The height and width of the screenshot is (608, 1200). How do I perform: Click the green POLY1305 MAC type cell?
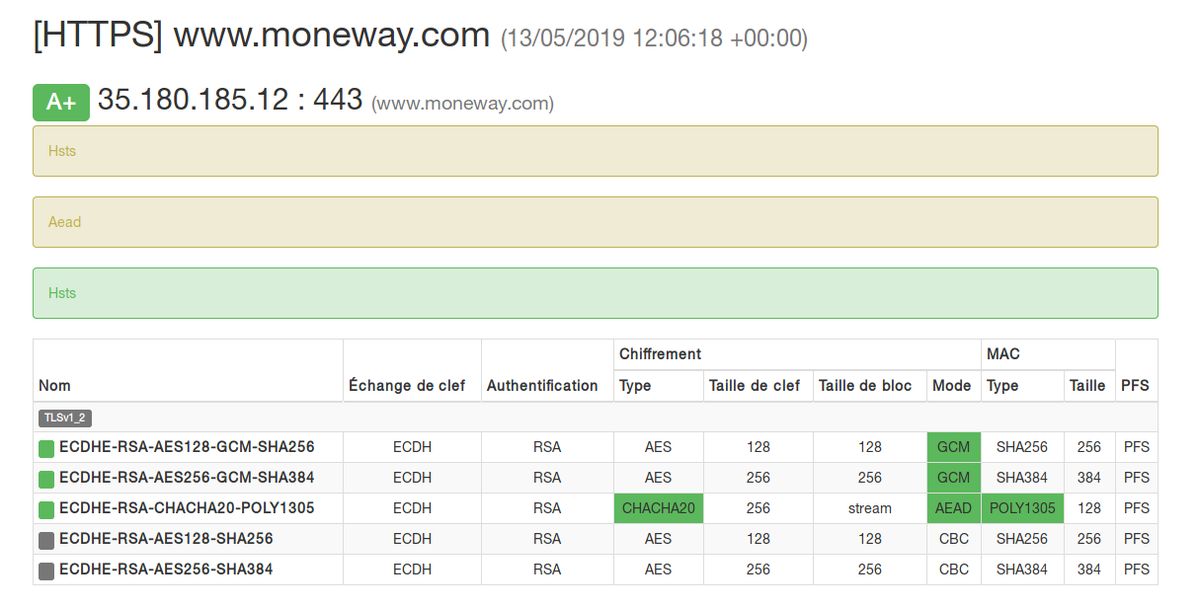pyautogui.click(x=1022, y=508)
